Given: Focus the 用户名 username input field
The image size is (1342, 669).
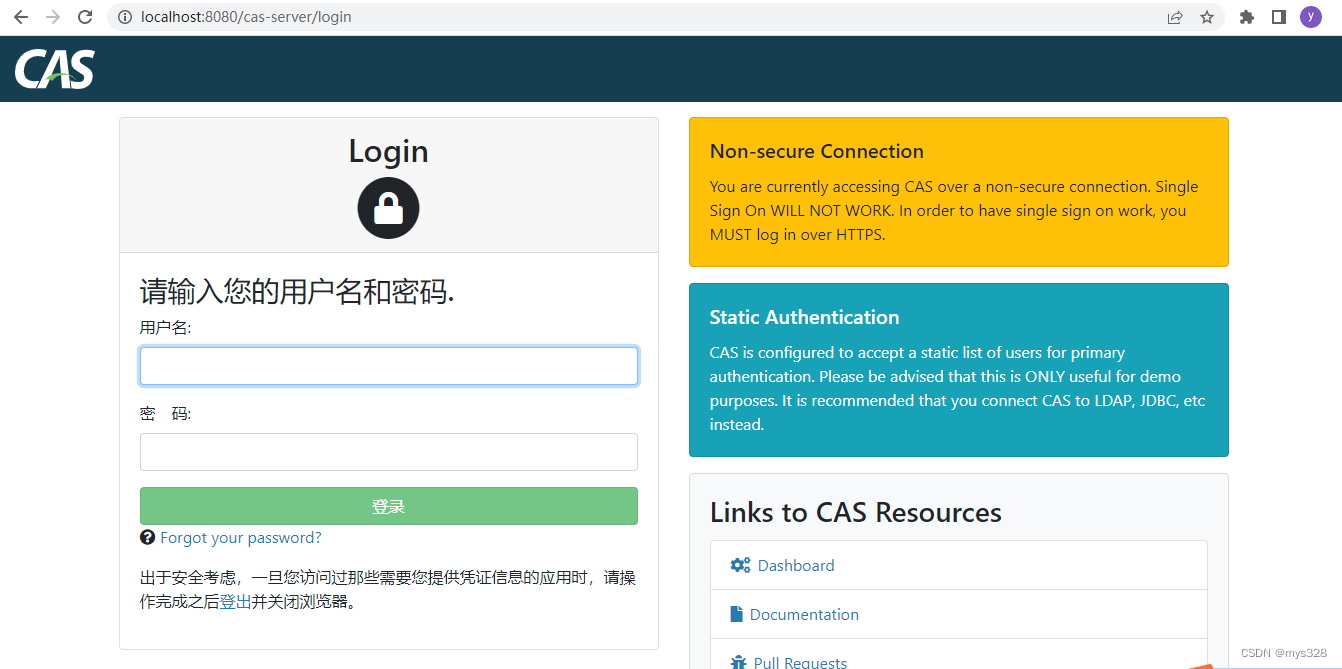Looking at the screenshot, I should coord(388,366).
